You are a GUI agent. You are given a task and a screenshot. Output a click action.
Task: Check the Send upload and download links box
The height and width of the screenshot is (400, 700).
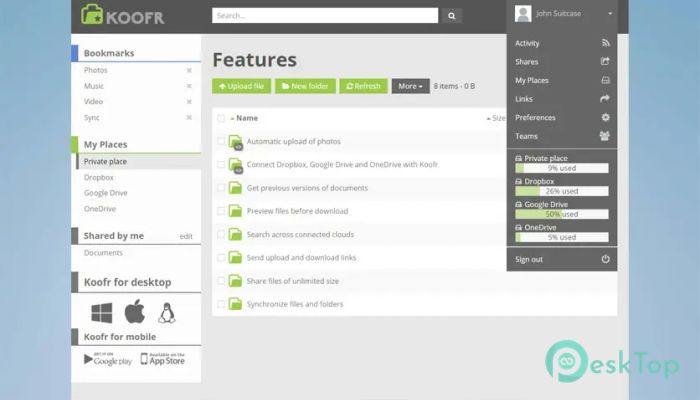click(221, 258)
